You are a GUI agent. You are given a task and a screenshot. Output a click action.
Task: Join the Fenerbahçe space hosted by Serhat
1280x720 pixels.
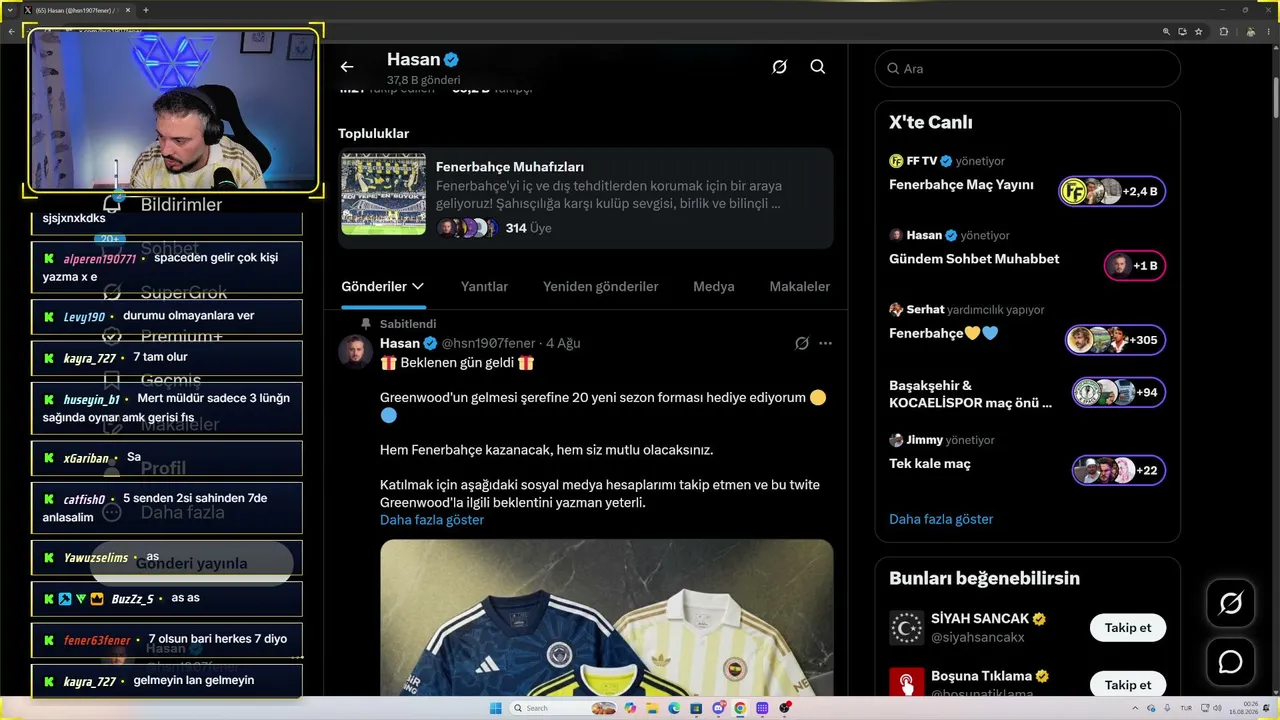pyautogui.click(x=1115, y=340)
